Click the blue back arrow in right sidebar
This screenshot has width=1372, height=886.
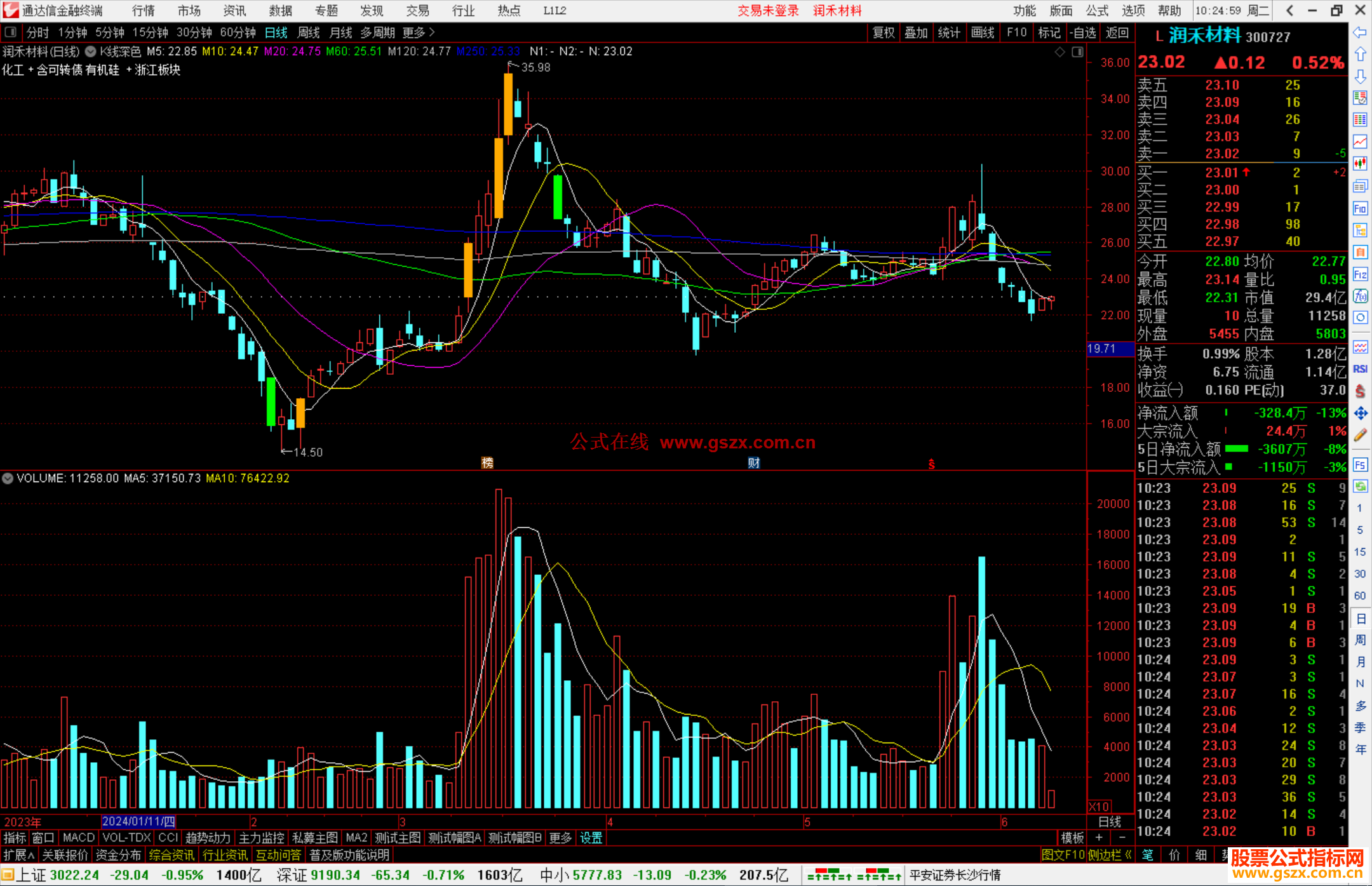(x=1360, y=32)
